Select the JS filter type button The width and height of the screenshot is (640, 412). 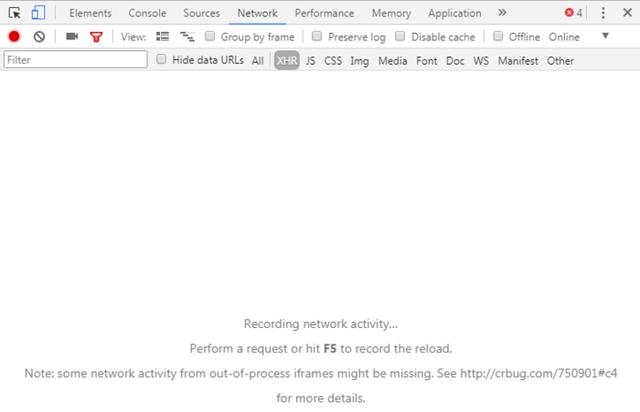click(x=311, y=61)
